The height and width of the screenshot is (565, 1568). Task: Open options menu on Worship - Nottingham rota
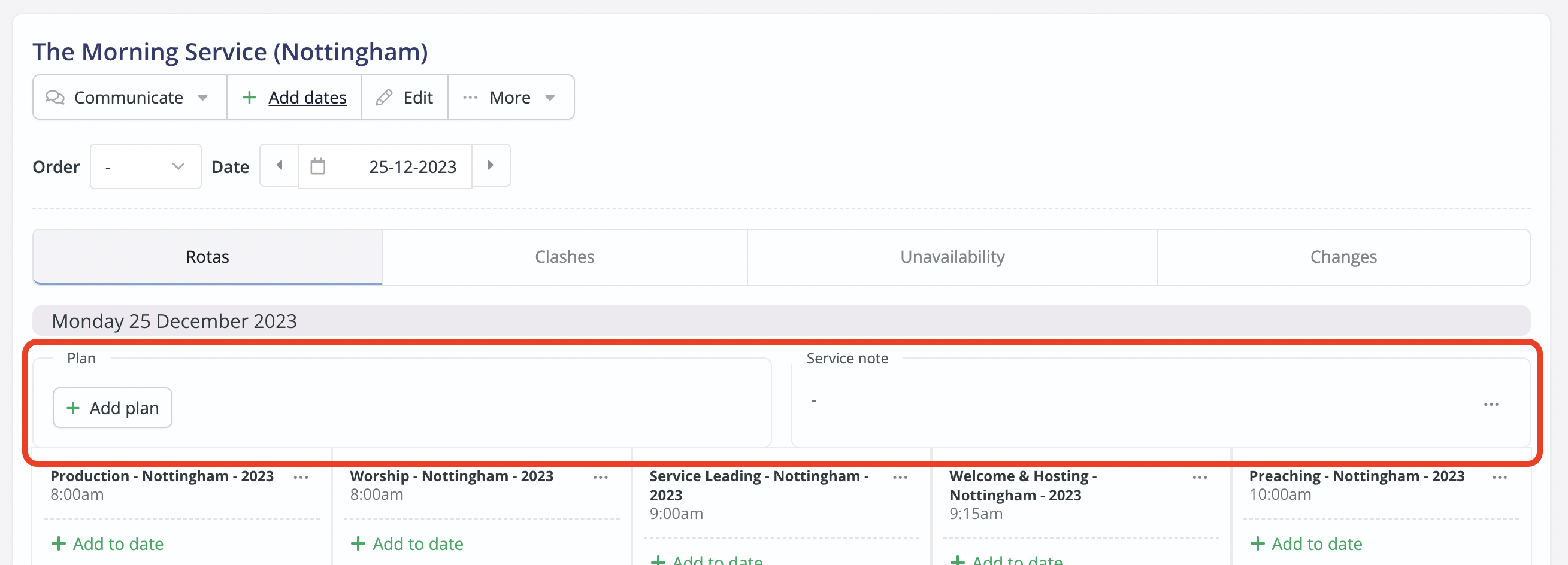click(x=601, y=478)
